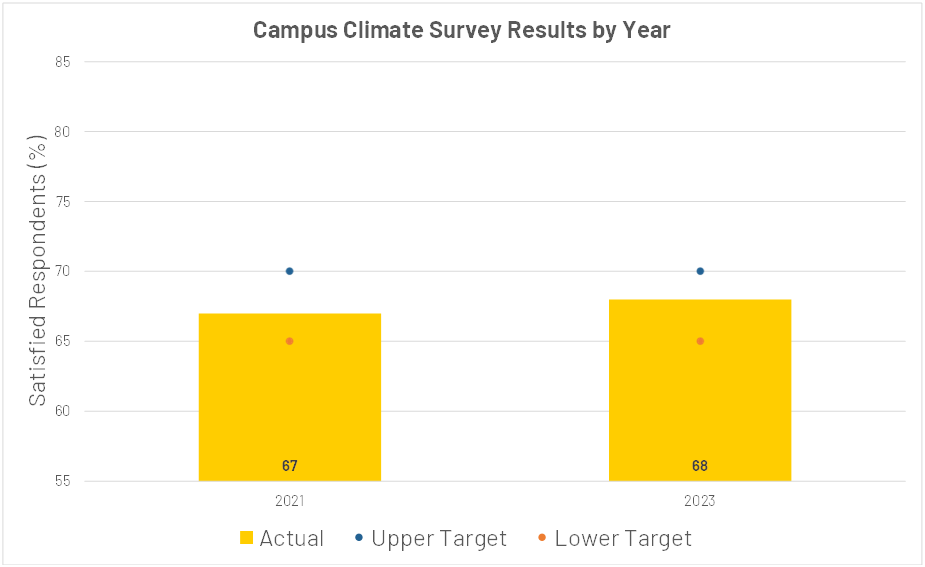925x567 pixels.
Task: Click the orange Lower Target legend marker
Action: (x=542, y=538)
